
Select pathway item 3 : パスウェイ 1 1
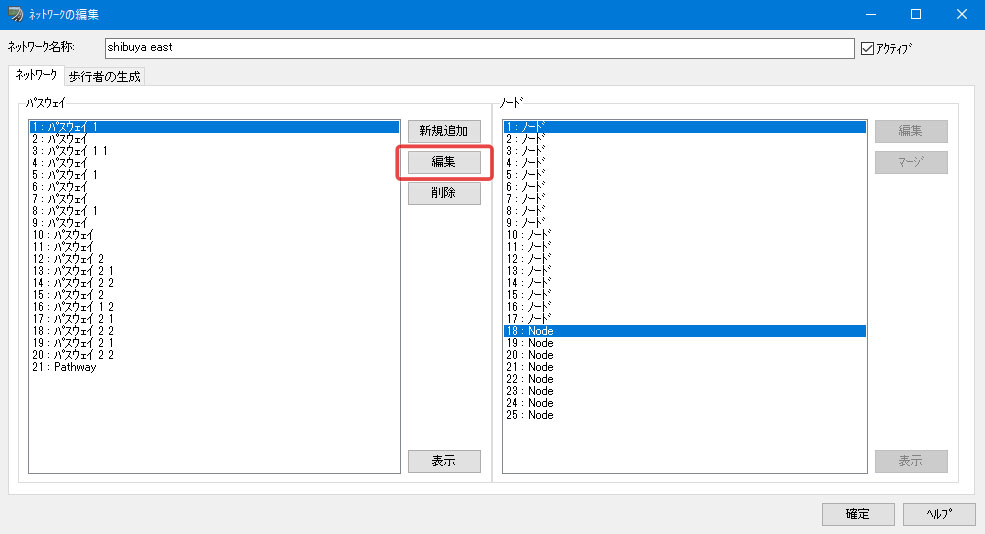point(214,151)
